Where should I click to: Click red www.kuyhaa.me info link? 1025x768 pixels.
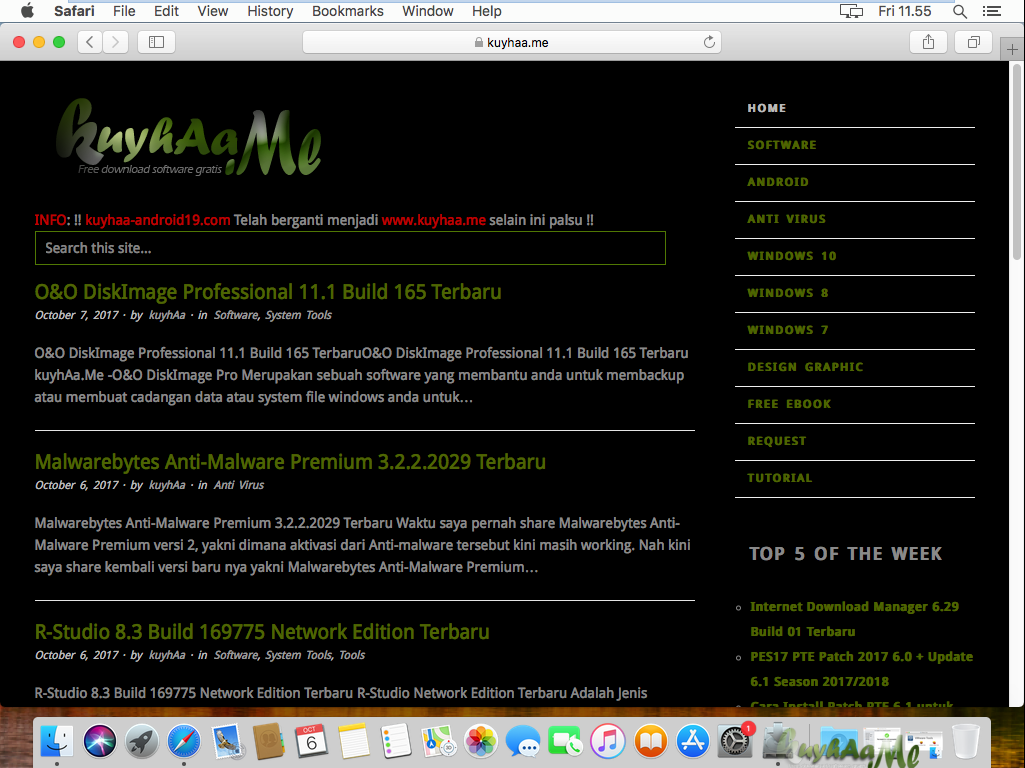[434, 220]
